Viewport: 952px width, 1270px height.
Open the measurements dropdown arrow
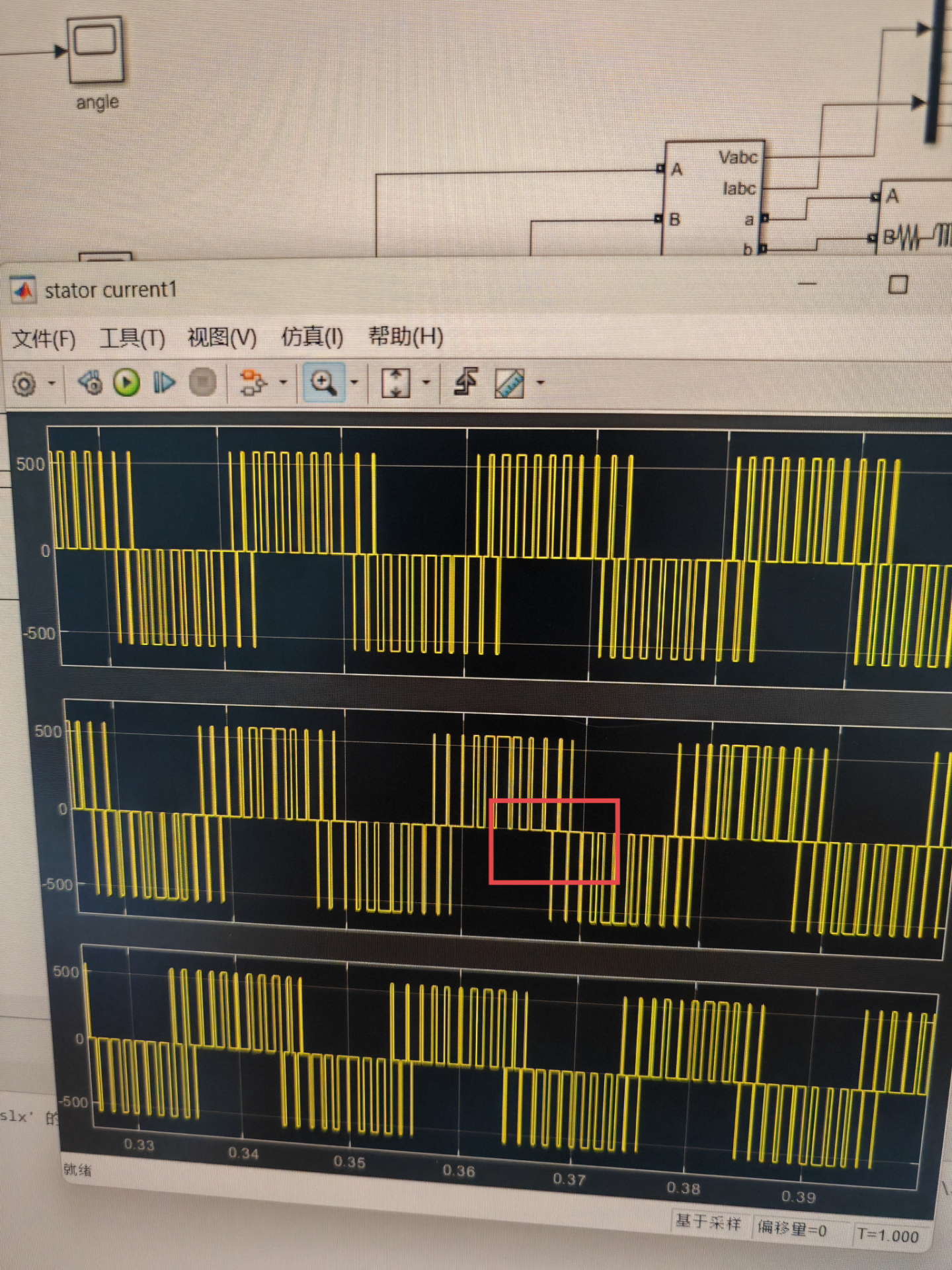[x=540, y=382]
